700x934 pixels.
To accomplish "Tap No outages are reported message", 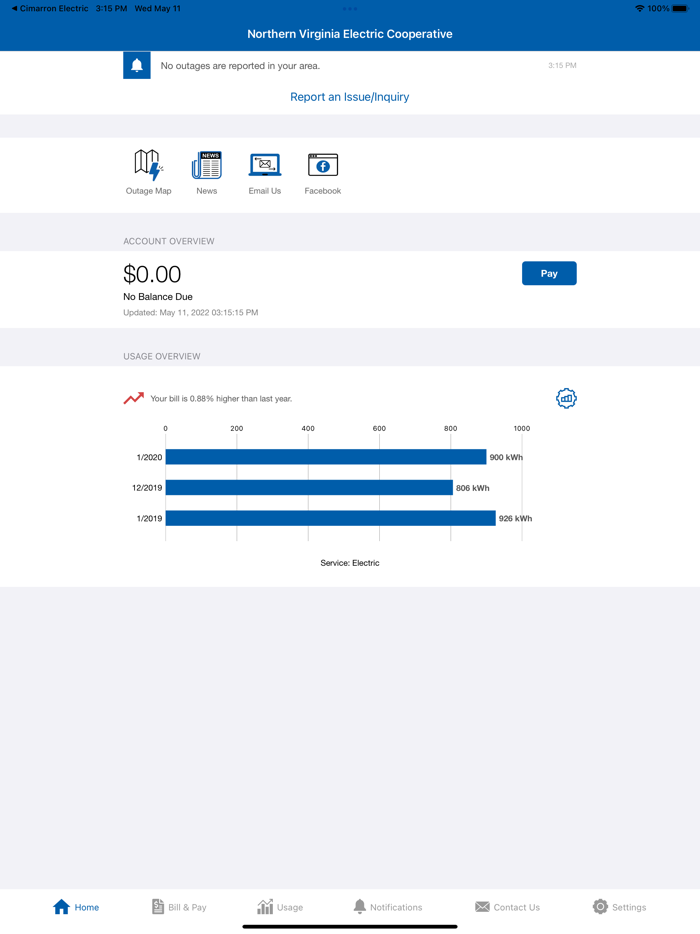I will pyautogui.click(x=240, y=66).
